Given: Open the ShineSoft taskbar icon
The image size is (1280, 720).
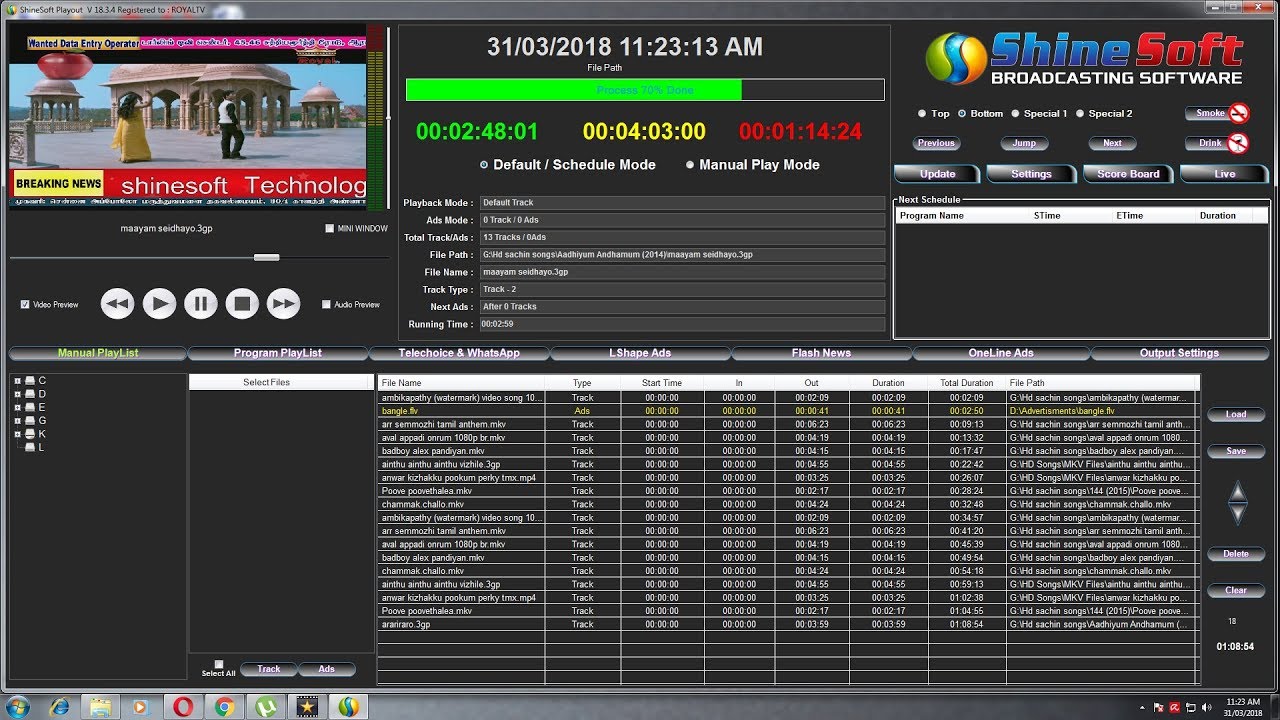Looking at the screenshot, I should 348,707.
